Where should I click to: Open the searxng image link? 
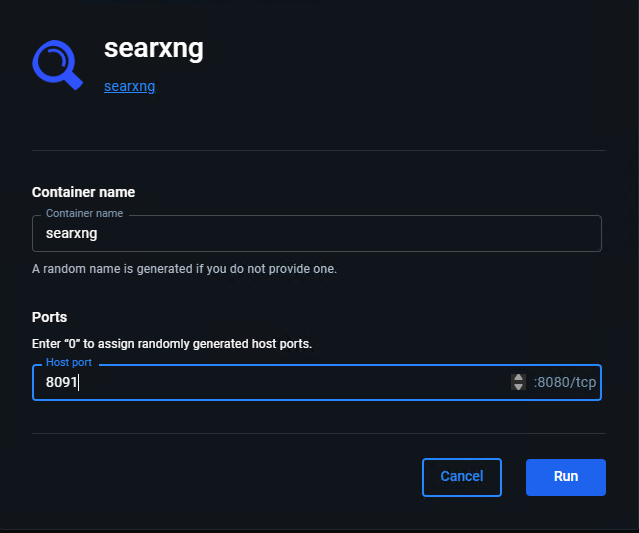pyautogui.click(x=129, y=87)
